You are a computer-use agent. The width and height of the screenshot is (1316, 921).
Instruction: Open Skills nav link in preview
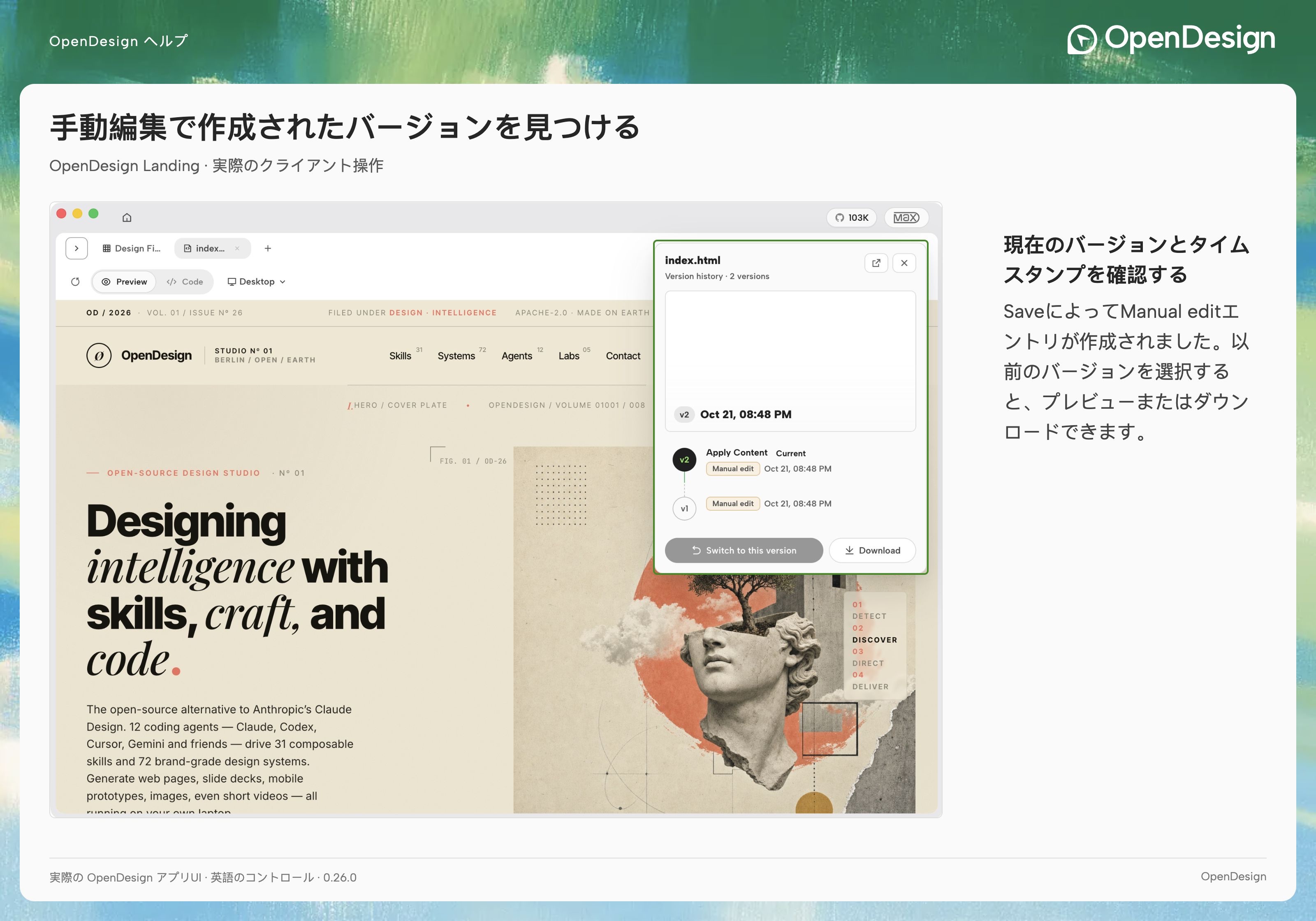[x=400, y=356]
